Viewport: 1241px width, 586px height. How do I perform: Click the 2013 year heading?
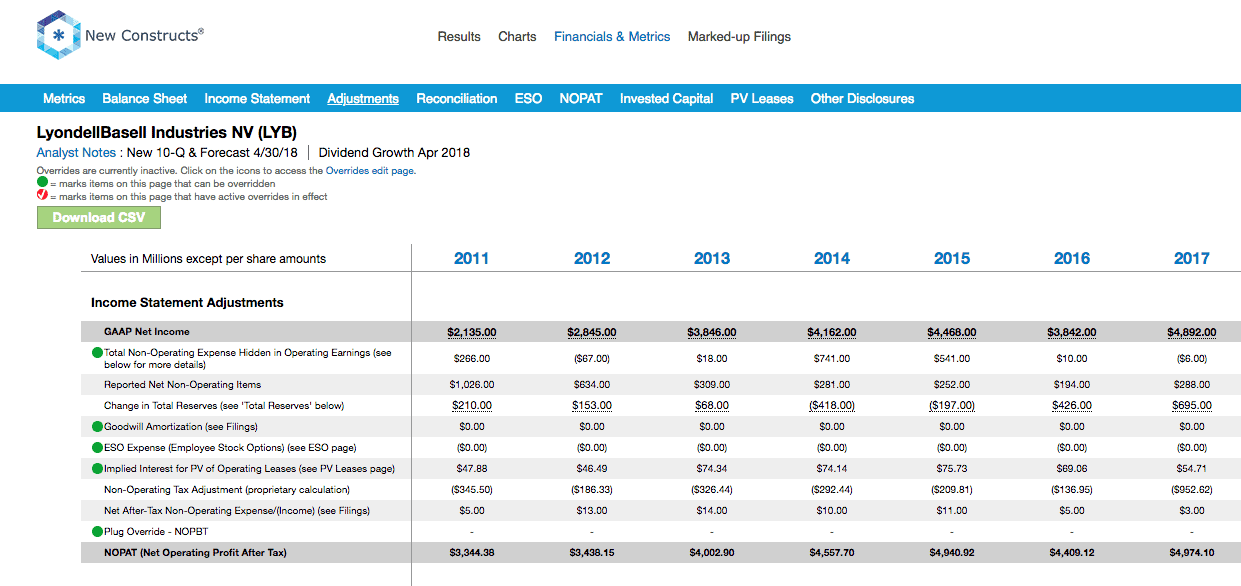pos(712,258)
